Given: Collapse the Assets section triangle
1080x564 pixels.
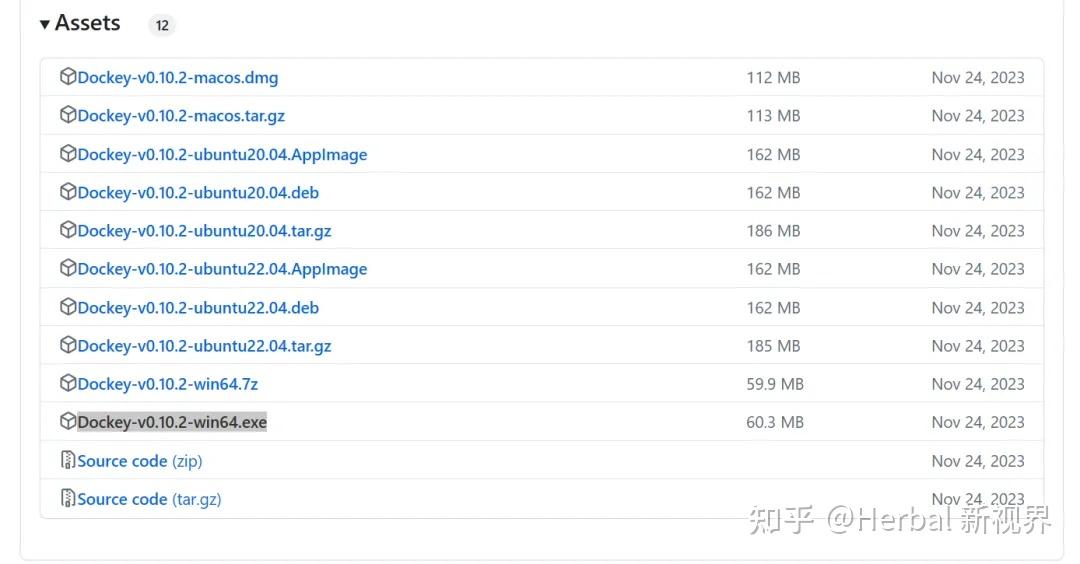Looking at the screenshot, I should tap(45, 24).
